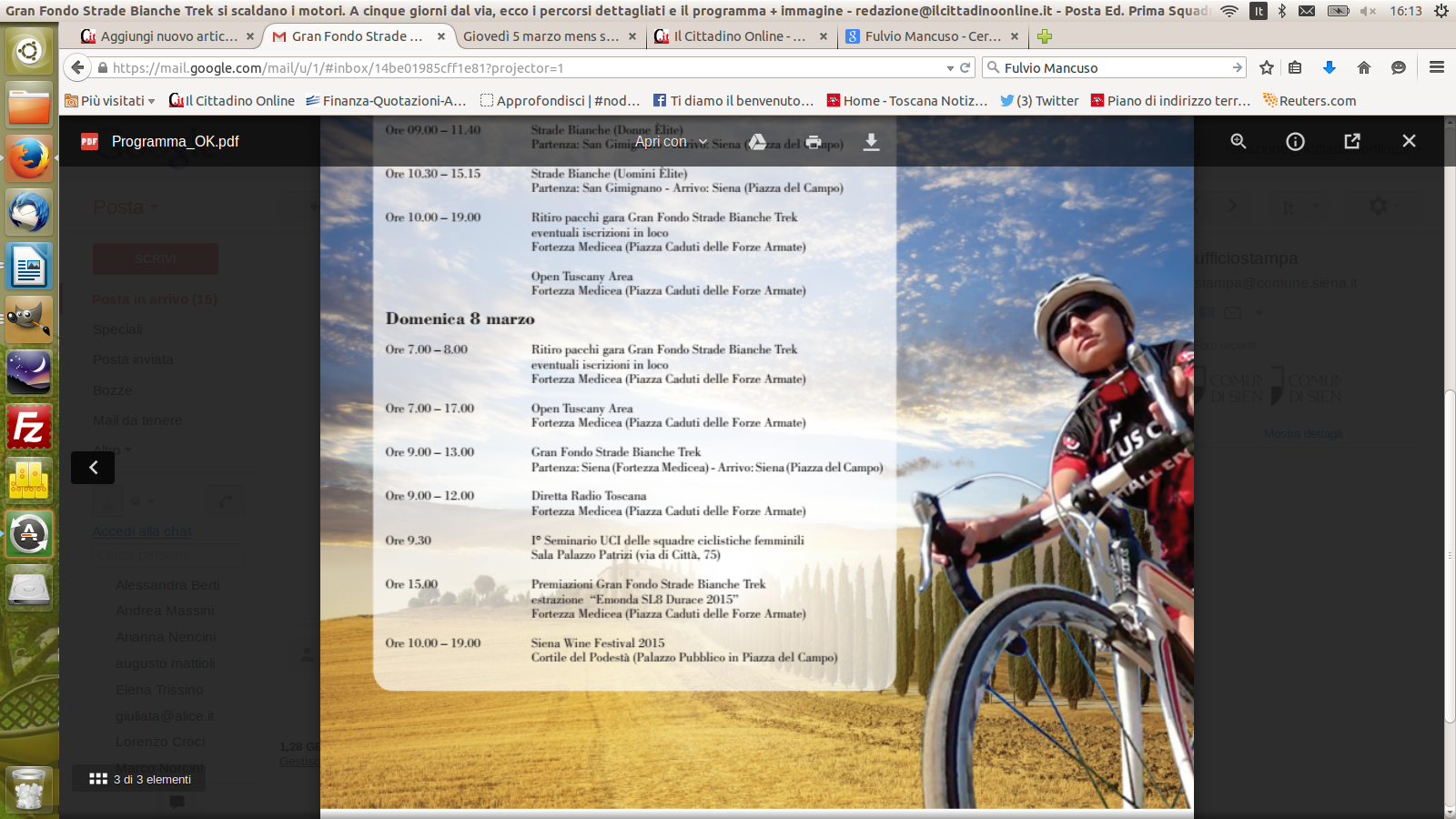Viewport: 1456px width, 819px height.
Task: Open 'Il Cittadino Online' bookmark
Action: [x=232, y=101]
